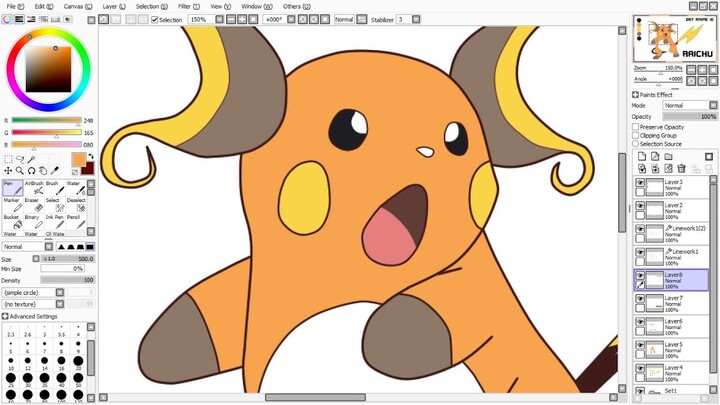Open the layer Mode Normal dropdown
The image size is (720, 405).
pos(713,105)
